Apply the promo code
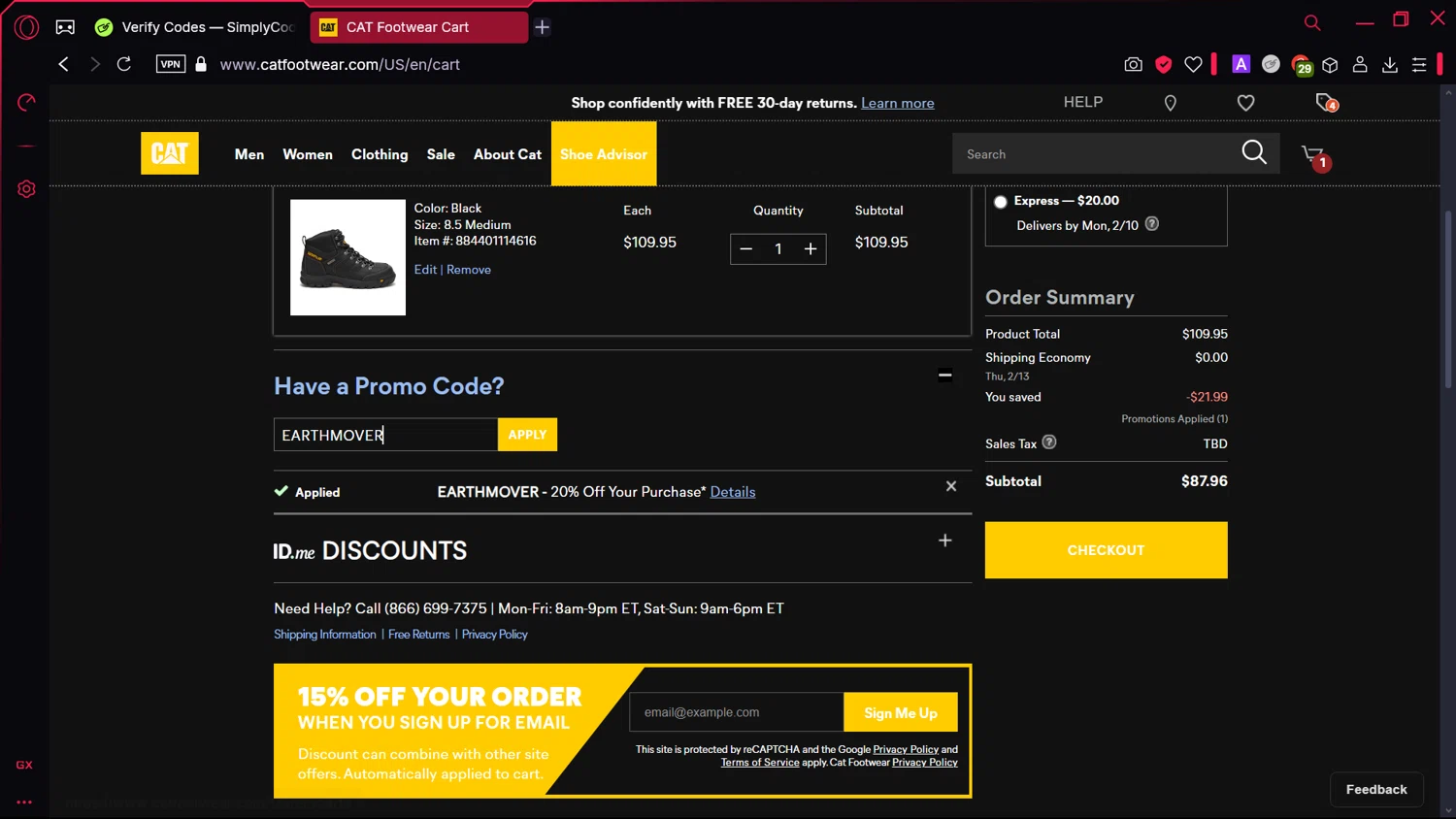The width and height of the screenshot is (1456, 819). [x=527, y=435]
